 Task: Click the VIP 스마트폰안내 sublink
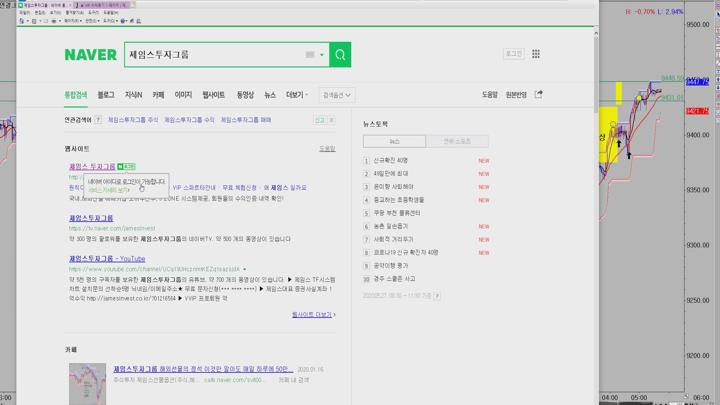pyautogui.click(x=194, y=188)
